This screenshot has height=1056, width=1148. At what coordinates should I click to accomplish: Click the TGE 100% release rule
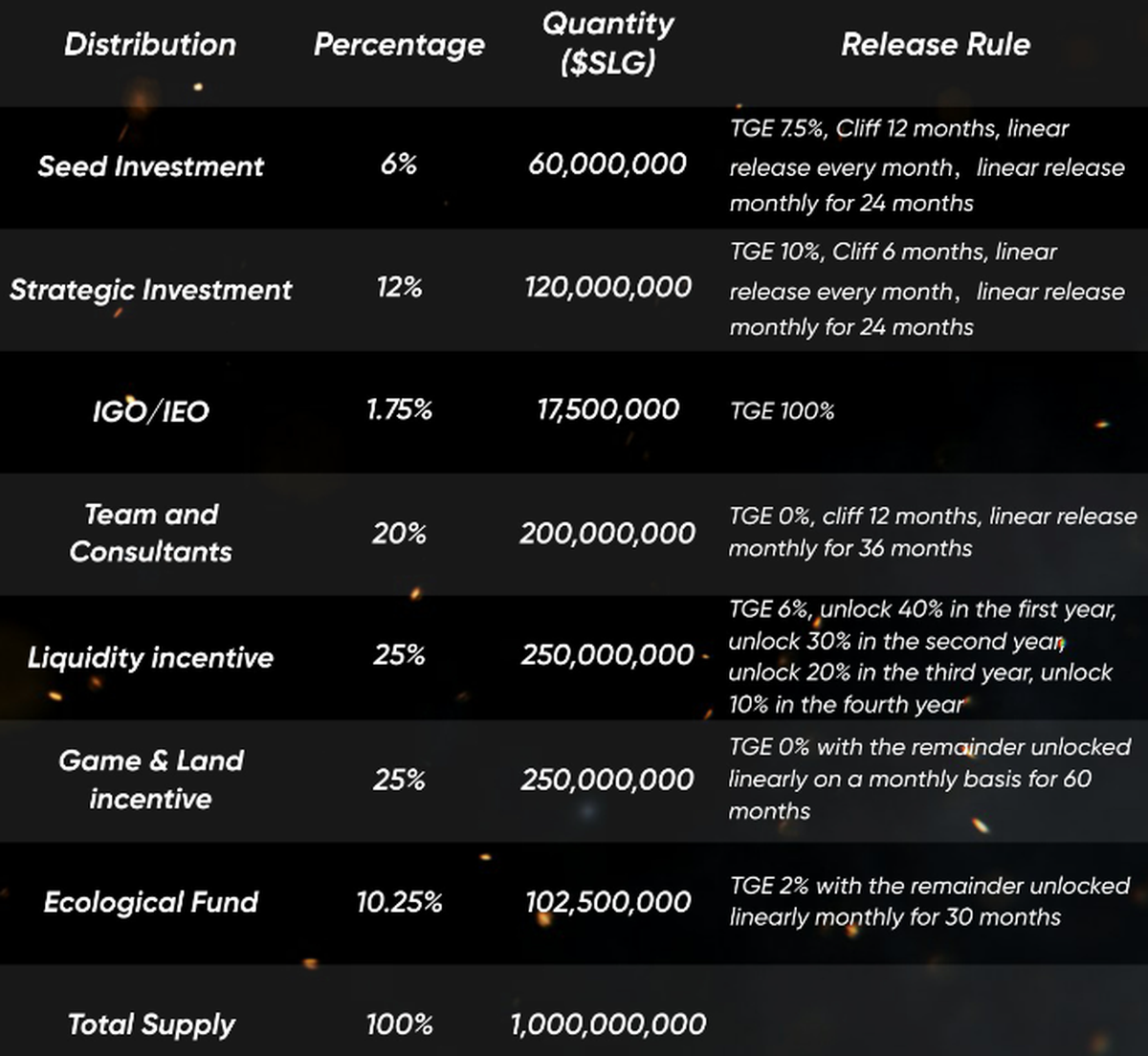[x=782, y=411]
